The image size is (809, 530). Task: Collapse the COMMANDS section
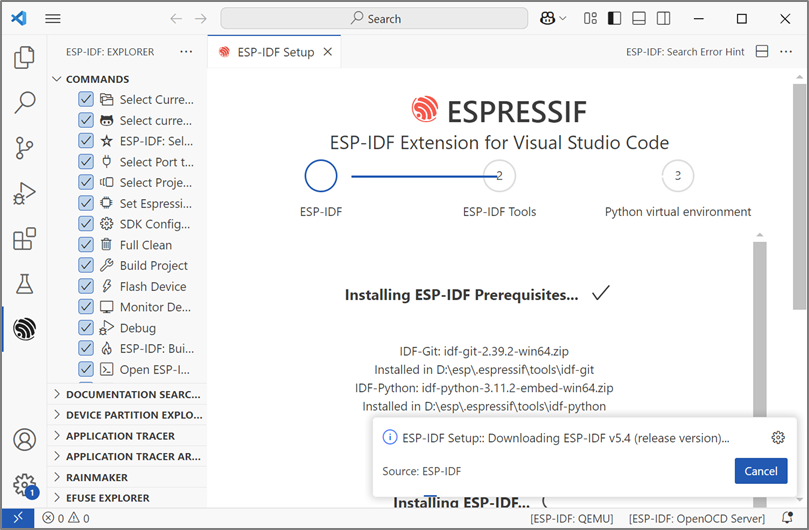point(127,79)
